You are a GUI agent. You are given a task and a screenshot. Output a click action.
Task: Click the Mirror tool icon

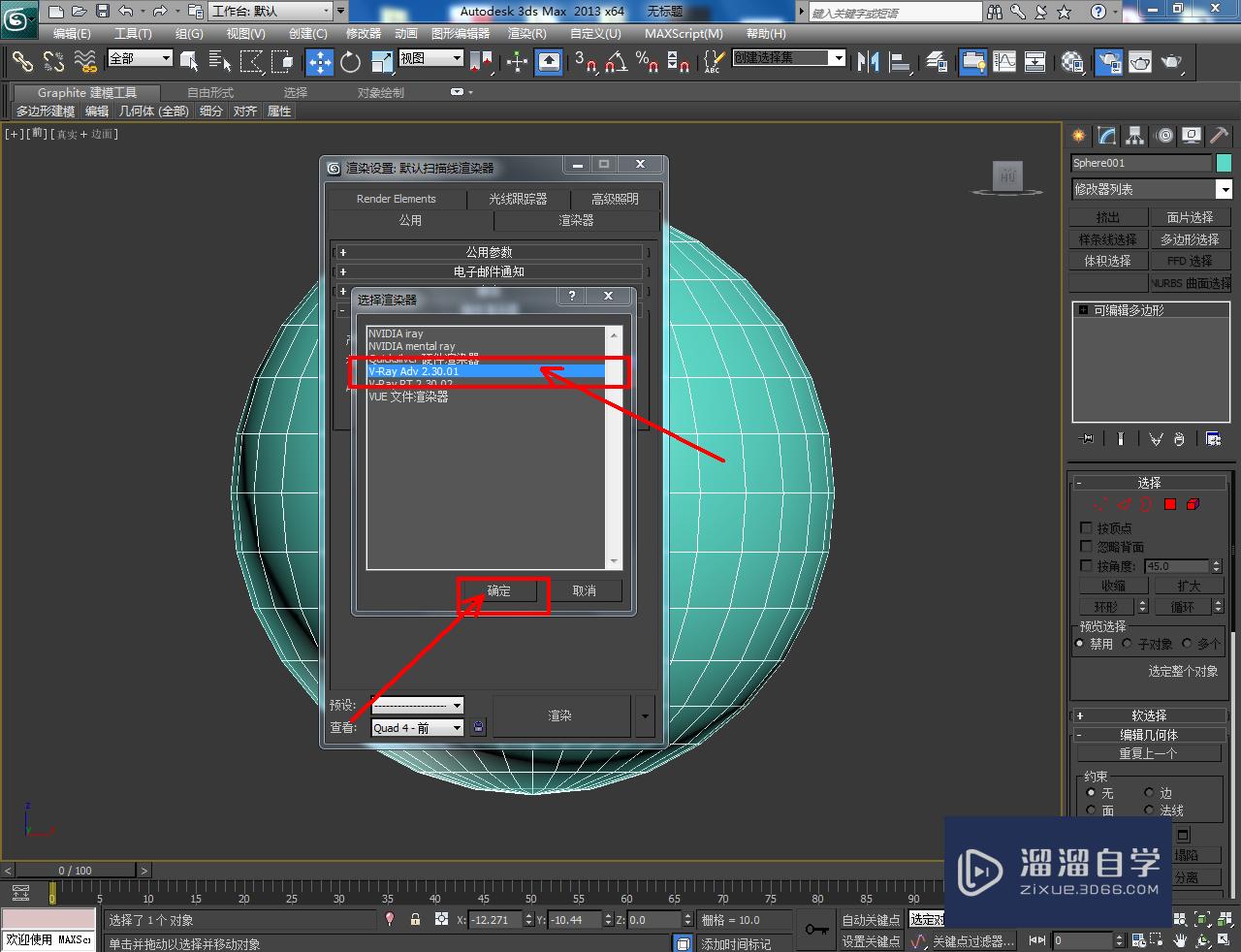(869, 62)
